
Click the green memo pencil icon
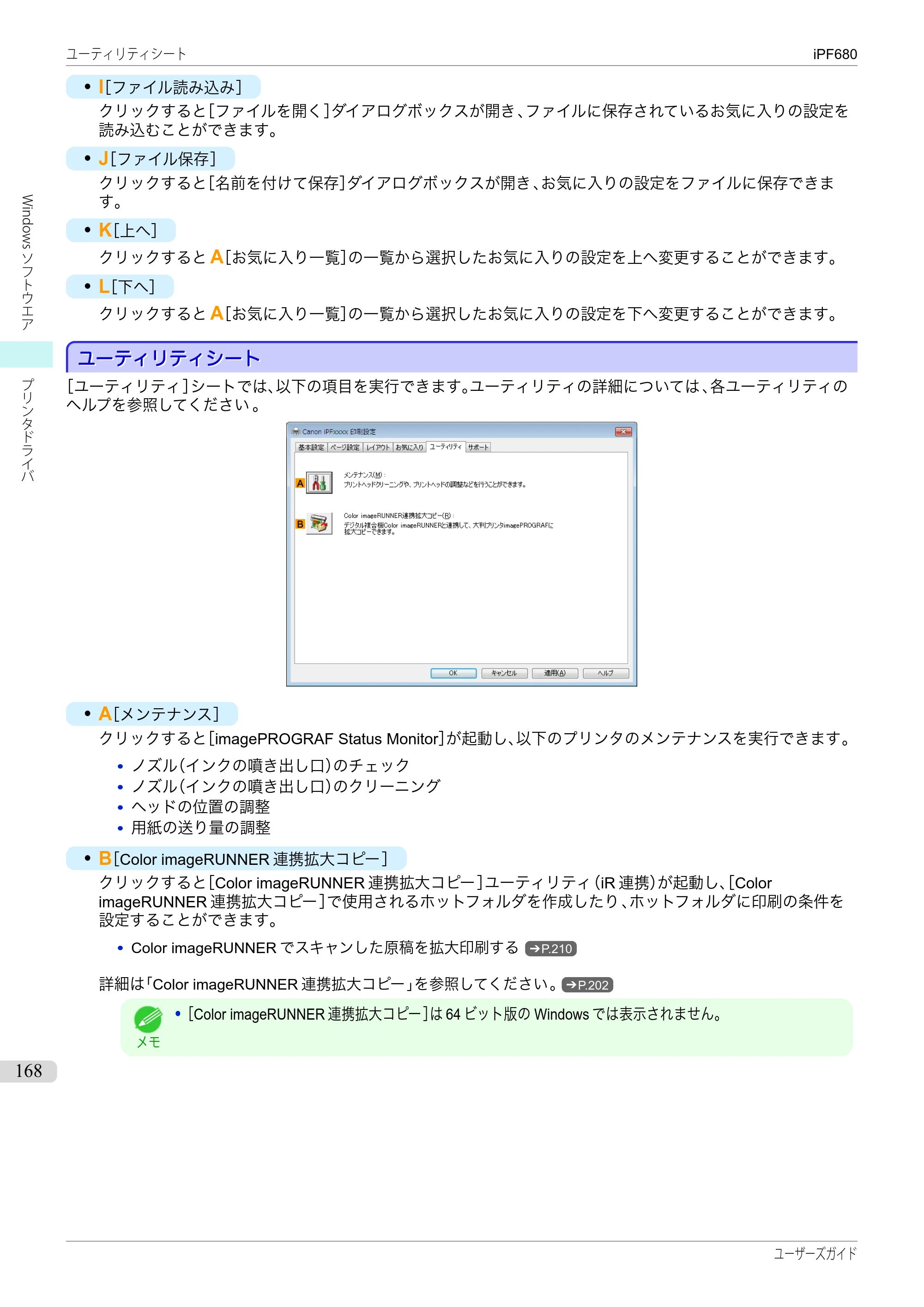(x=148, y=1019)
